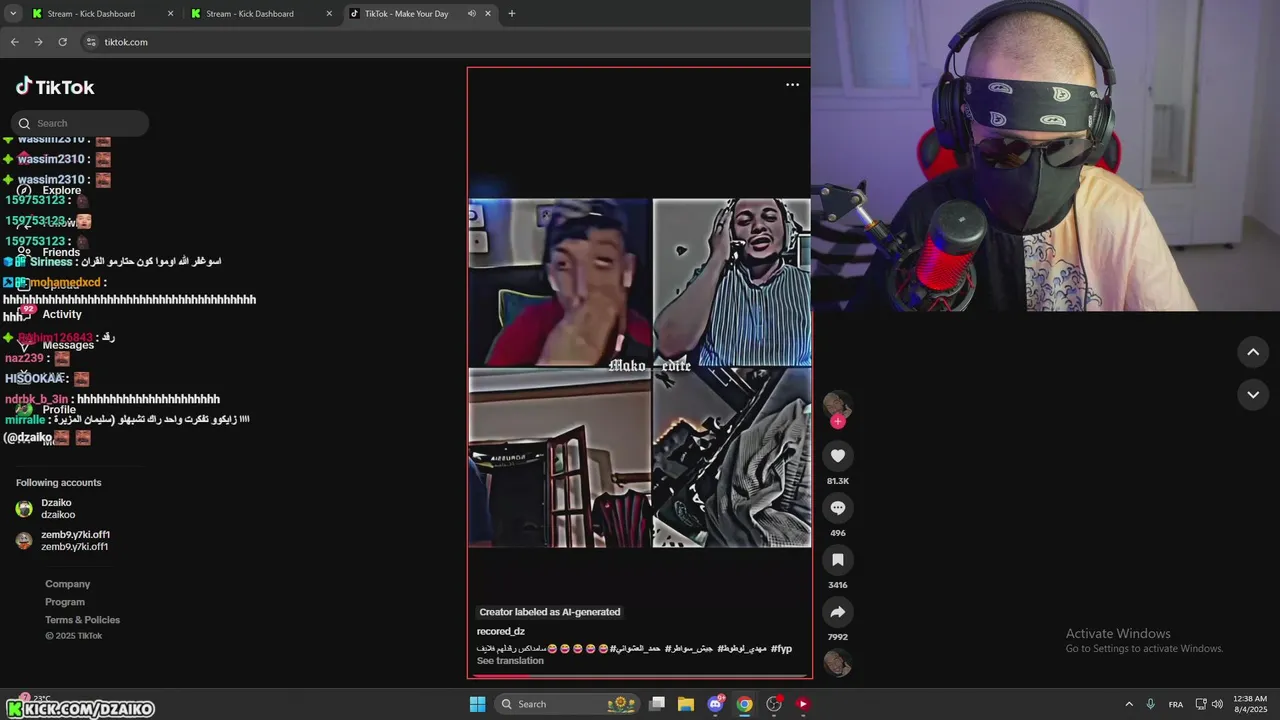Image resolution: width=1280 pixels, height=720 pixels.
Task: Open Discord from the taskbar
Action: (x=715, y=704)
